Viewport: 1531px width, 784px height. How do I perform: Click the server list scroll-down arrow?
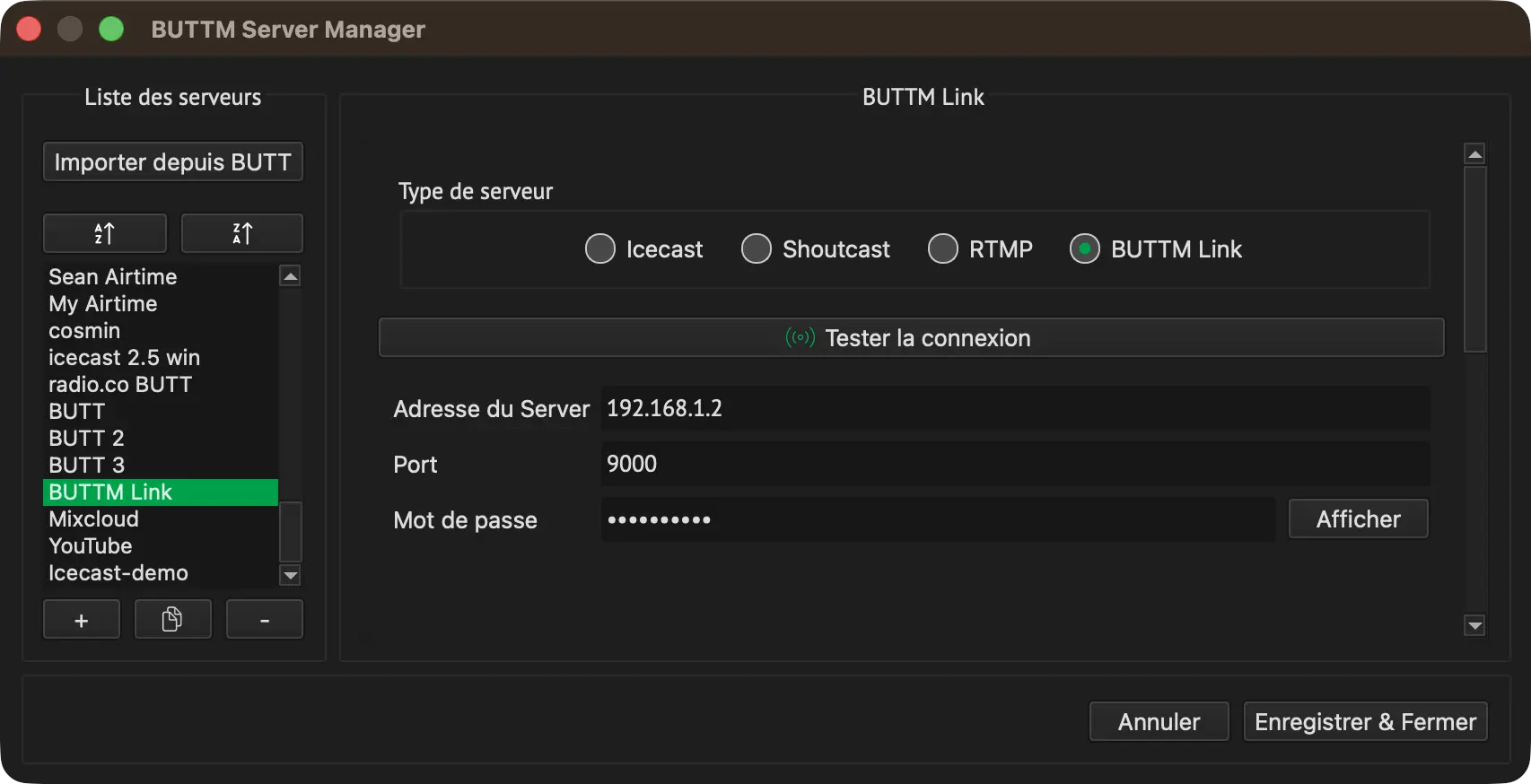pos(290,576)
